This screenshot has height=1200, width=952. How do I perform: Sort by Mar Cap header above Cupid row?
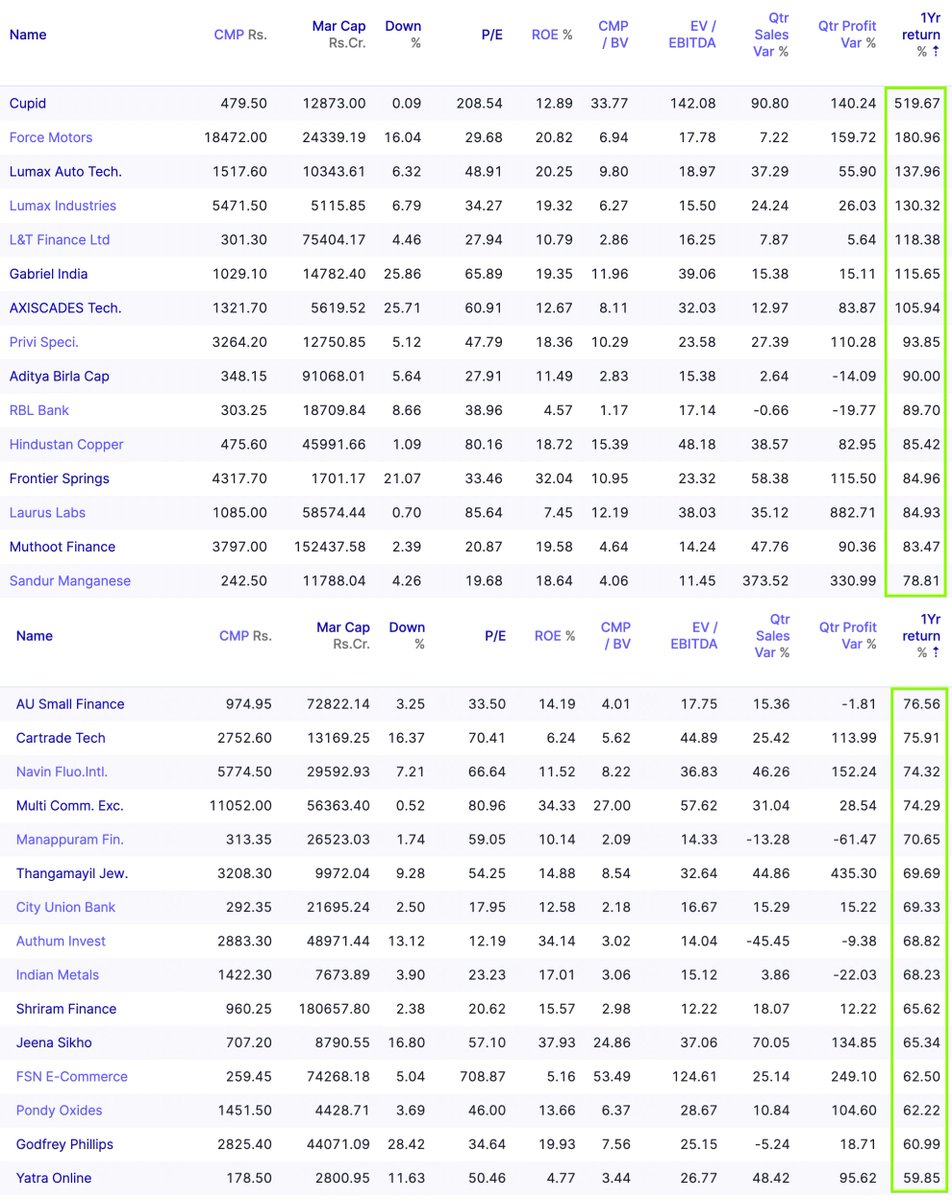pyautogui.click(x=339, y=34)
